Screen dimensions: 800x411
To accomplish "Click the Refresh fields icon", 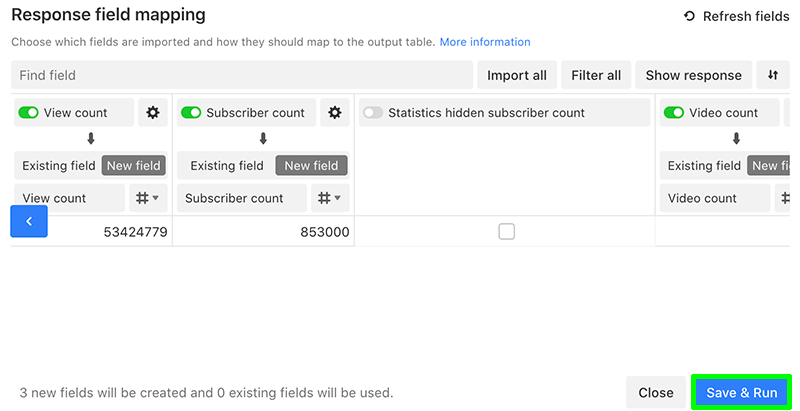I will pyautogui.click(x=689, y=16).
